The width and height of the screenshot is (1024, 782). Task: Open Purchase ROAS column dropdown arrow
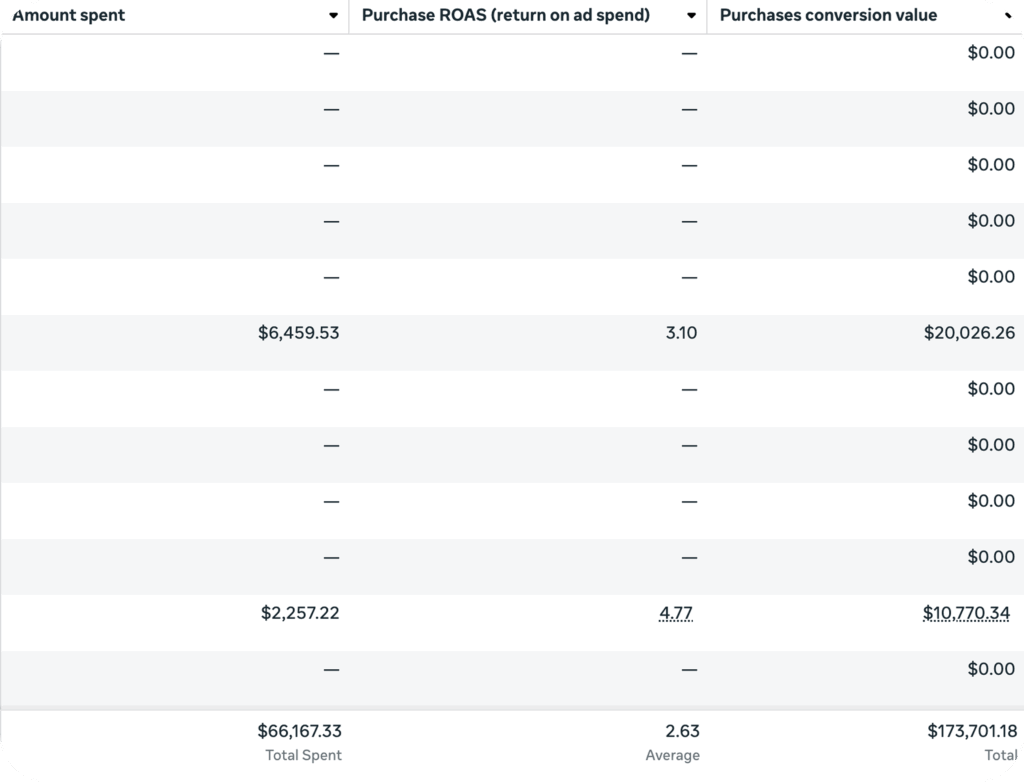click(691, 16)
